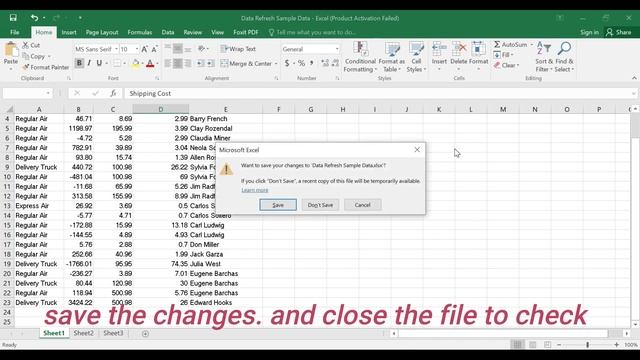Click the Comma Style icon
Viewport: 640px width, 360px height.
311,63
